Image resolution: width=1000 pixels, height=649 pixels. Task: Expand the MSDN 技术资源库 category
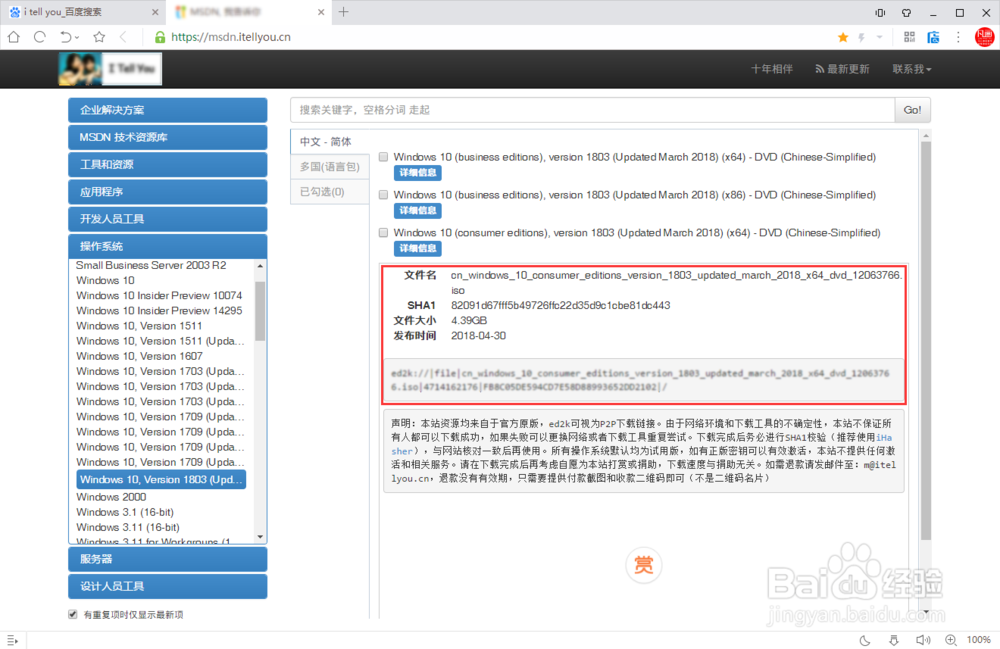point(168,137)
